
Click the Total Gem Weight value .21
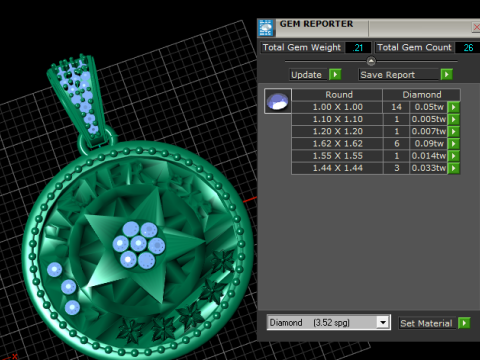pyautogui.click(x=358, y=48)
